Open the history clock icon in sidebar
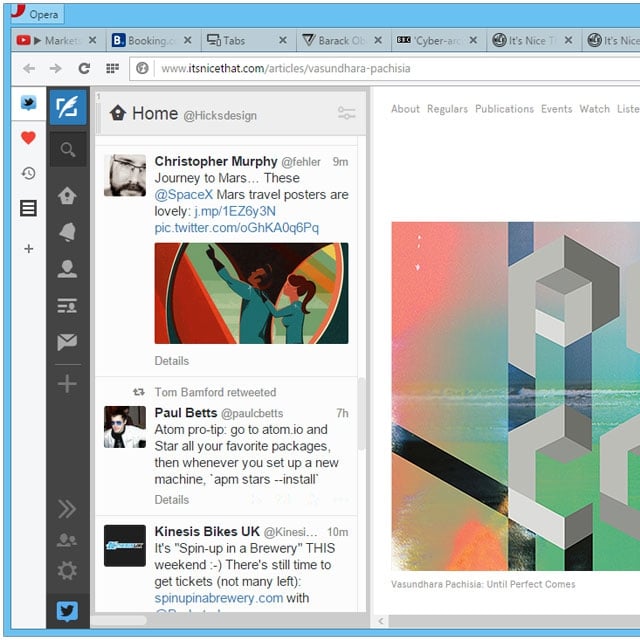 coord(28,173)
